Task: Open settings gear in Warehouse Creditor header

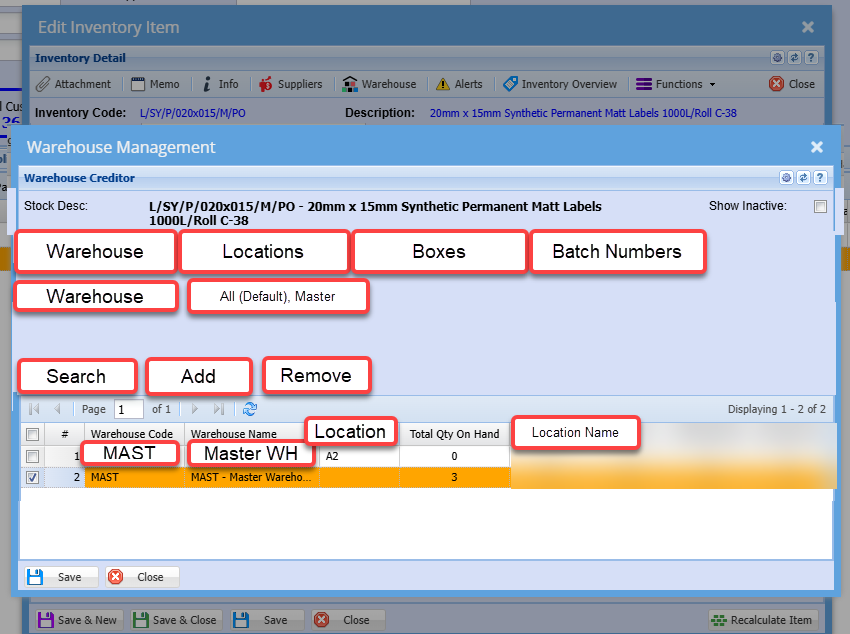Action: [786, 177]
